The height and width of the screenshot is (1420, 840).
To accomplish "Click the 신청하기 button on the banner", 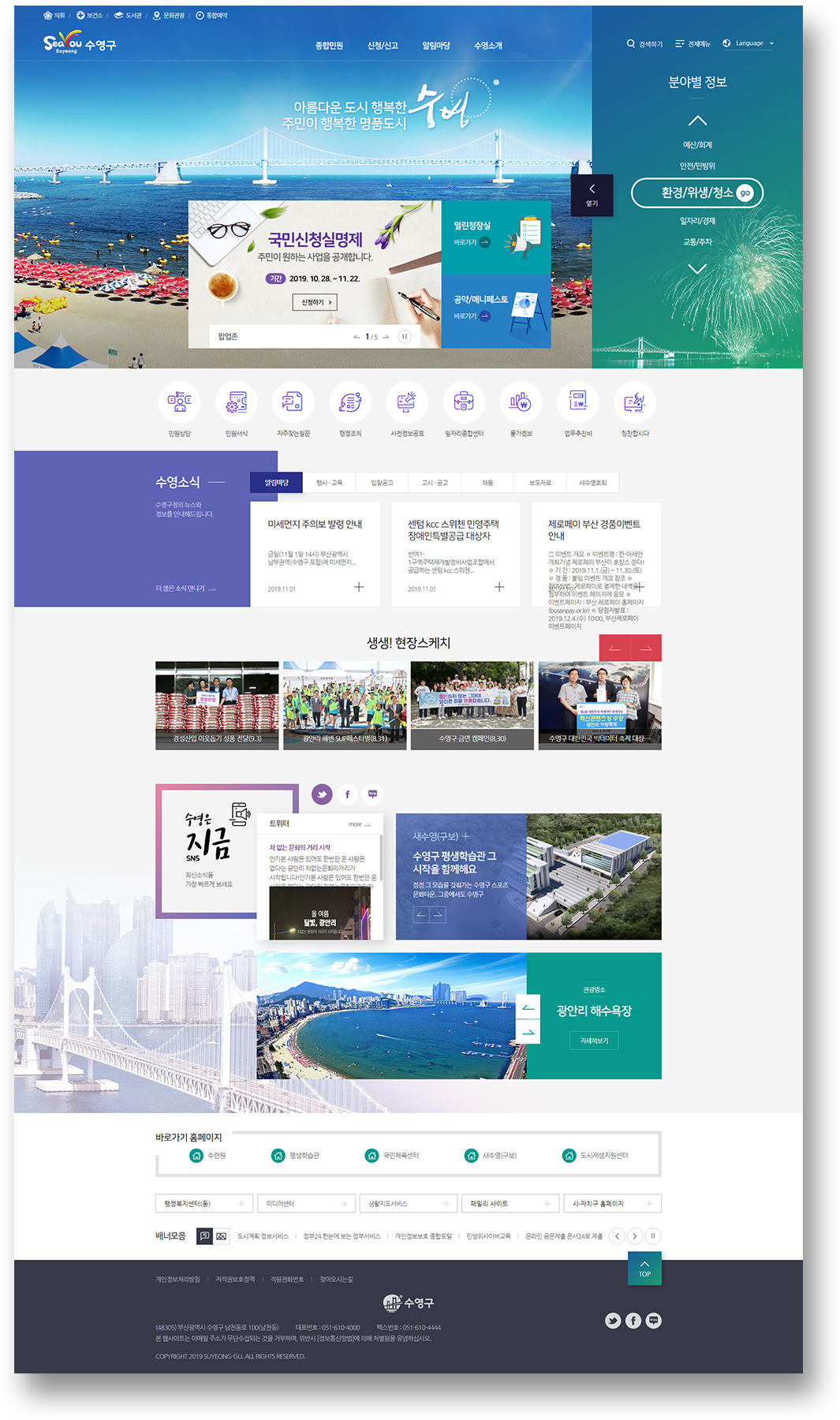I will pos(316,302).
